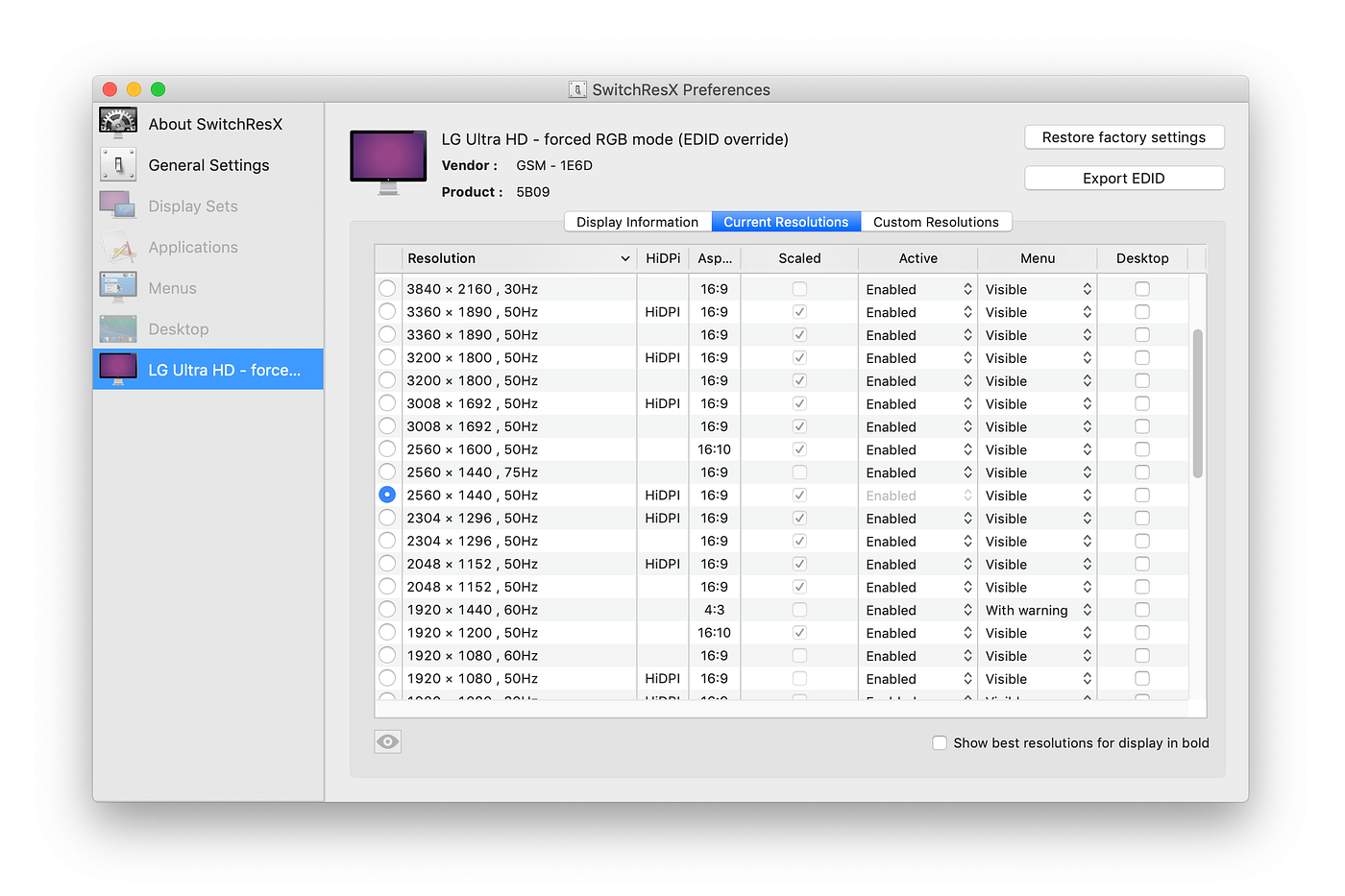Switch to the Display Information tab
The image size is (1345, 896).
pyautogui.click(x=638, y=222)
